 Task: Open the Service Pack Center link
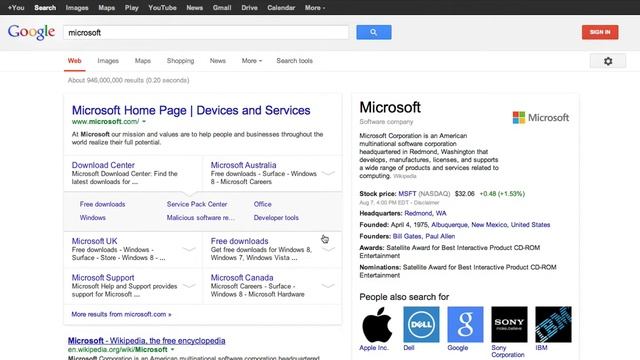point(197,204)
